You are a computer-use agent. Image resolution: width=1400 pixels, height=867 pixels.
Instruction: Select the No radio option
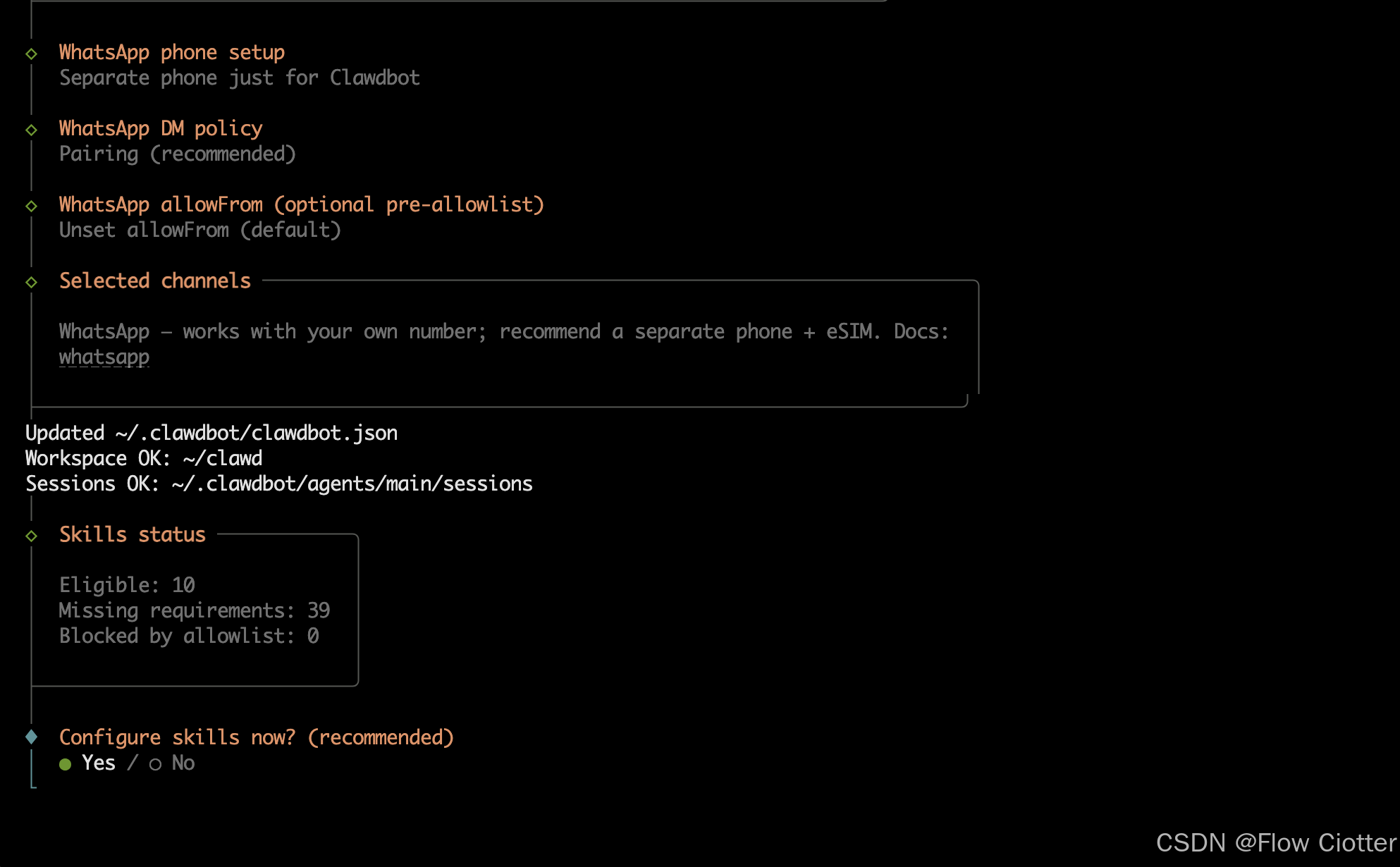[x=183, y=763]
